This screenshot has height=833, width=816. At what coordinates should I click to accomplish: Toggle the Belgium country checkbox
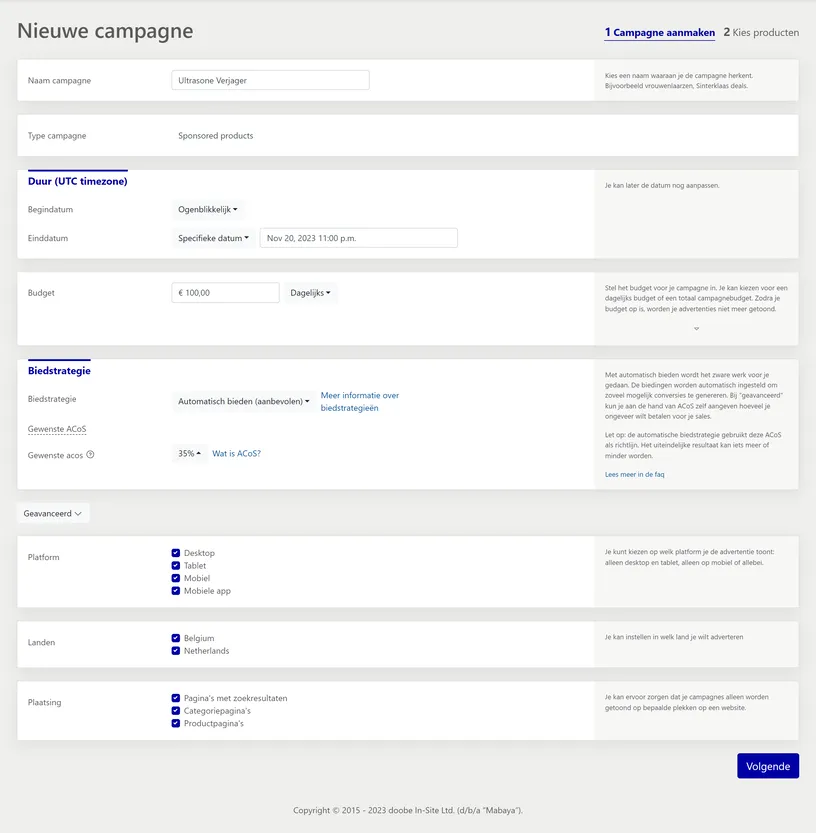click(x=176, y=638)
